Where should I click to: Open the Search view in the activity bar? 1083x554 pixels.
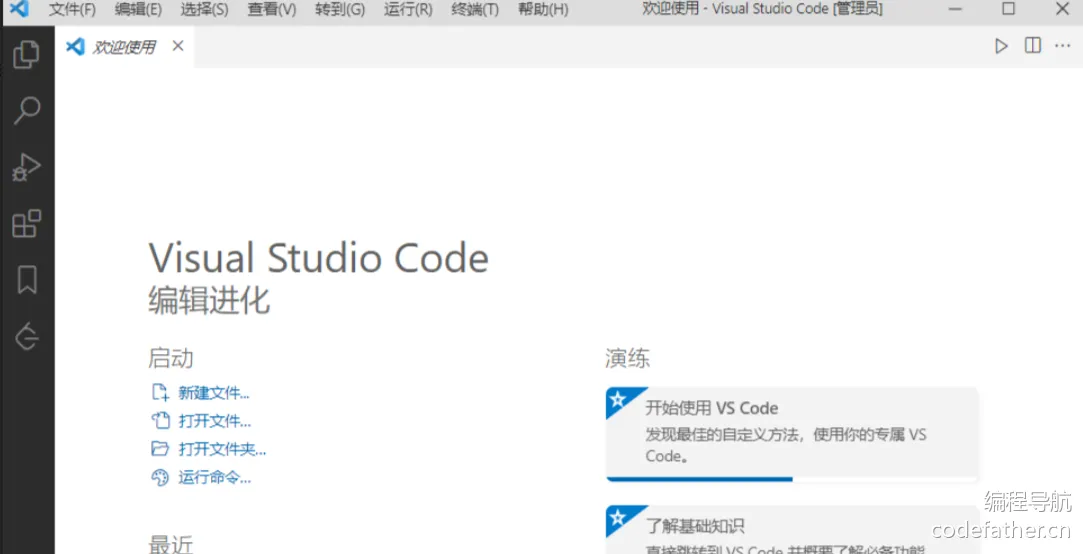26,111
